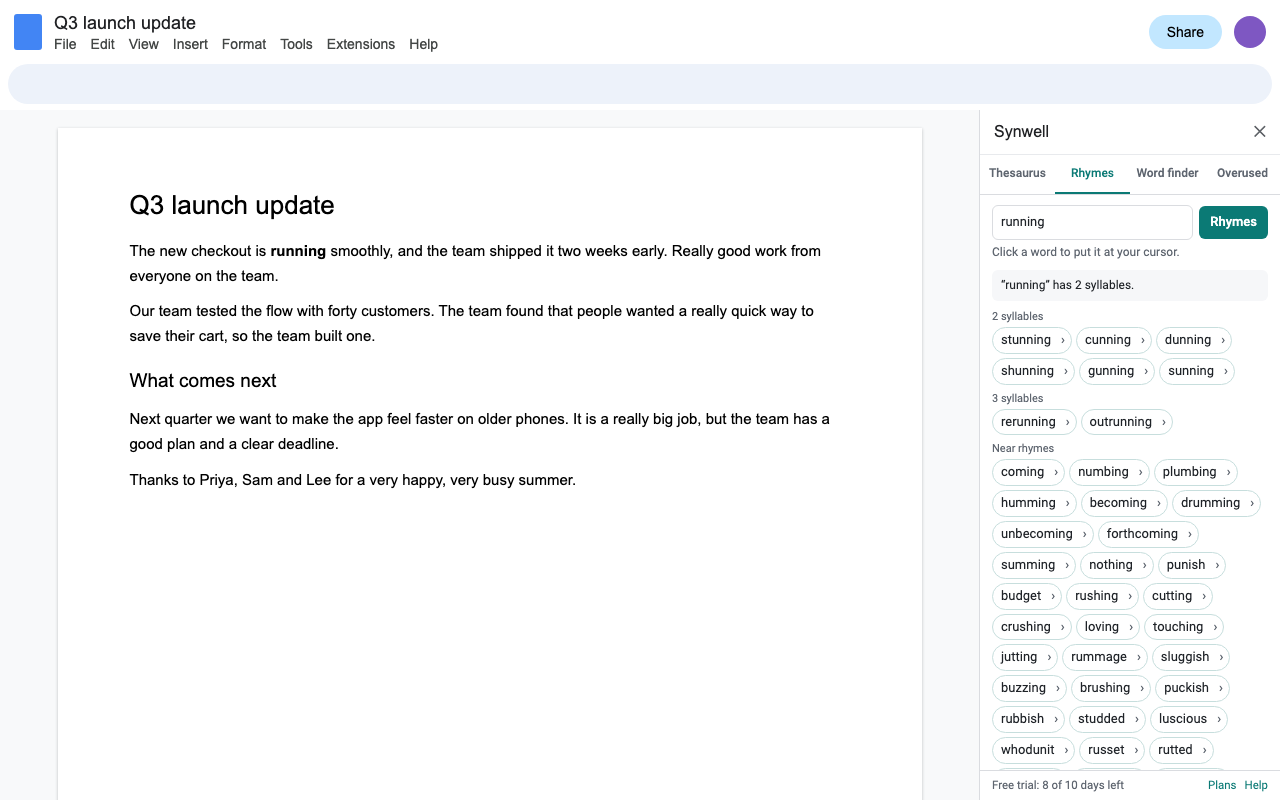This screenshot has height=800, width=1280.
Task: Open the Help menu in the menu bar
Action: point(423,44)
